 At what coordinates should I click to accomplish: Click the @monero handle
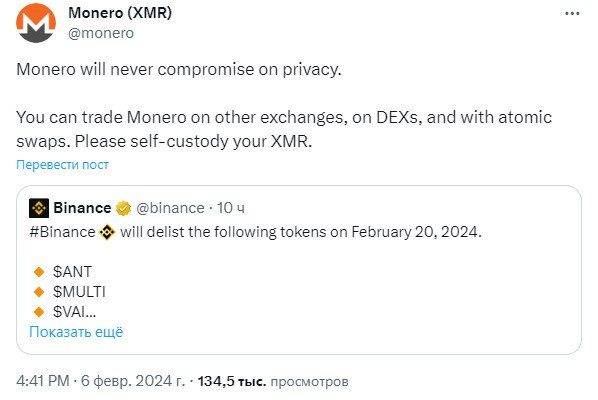click(x=101, y=33)
